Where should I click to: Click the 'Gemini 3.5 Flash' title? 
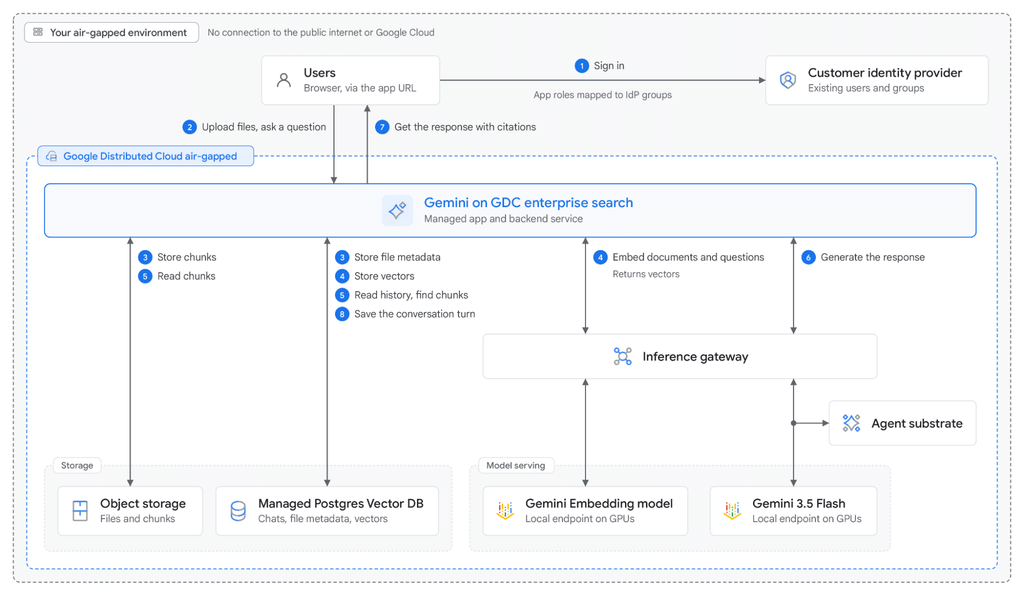tap(799, 504)
